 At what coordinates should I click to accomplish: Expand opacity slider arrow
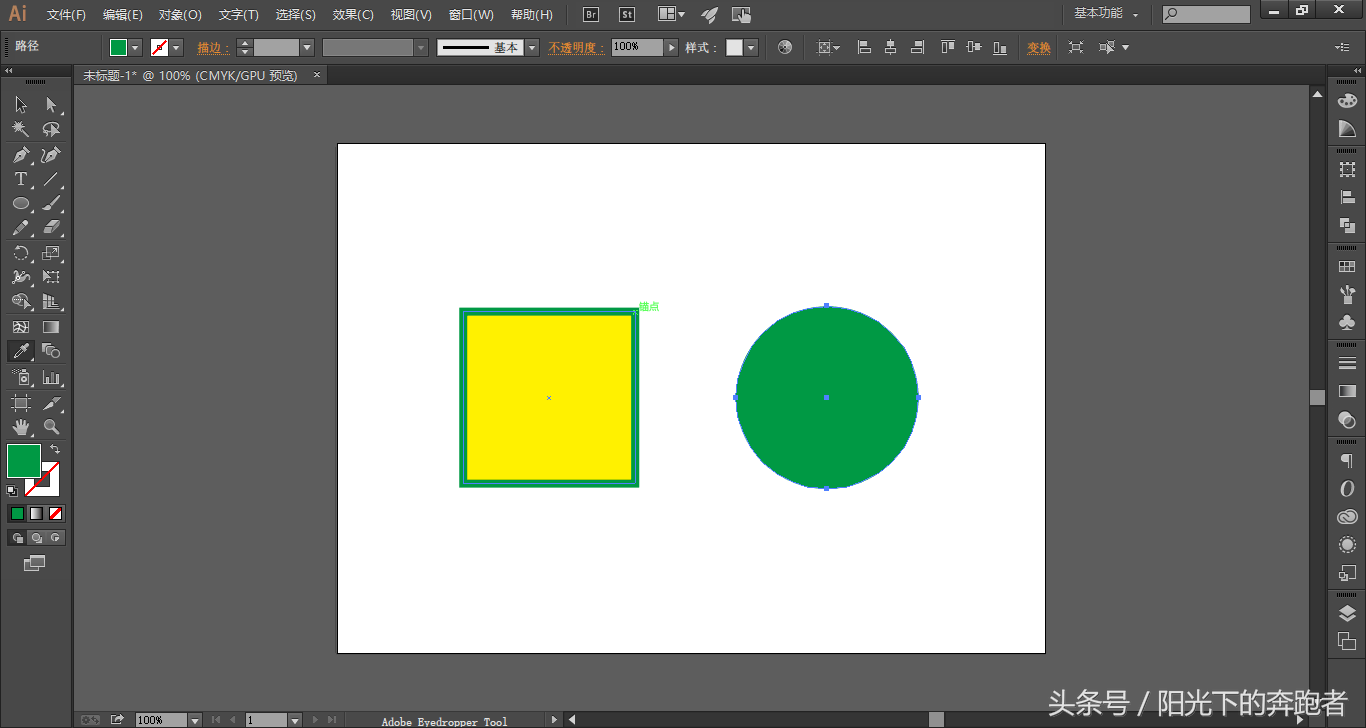coord(671,47)
